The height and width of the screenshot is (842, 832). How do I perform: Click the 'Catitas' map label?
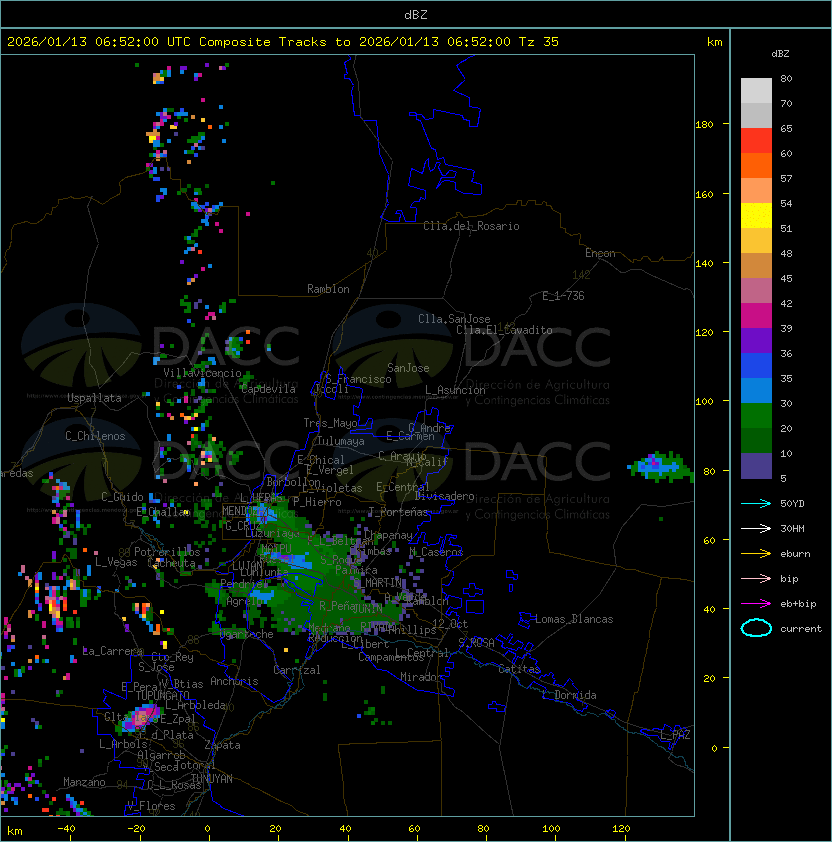click(x=519, y=669)
